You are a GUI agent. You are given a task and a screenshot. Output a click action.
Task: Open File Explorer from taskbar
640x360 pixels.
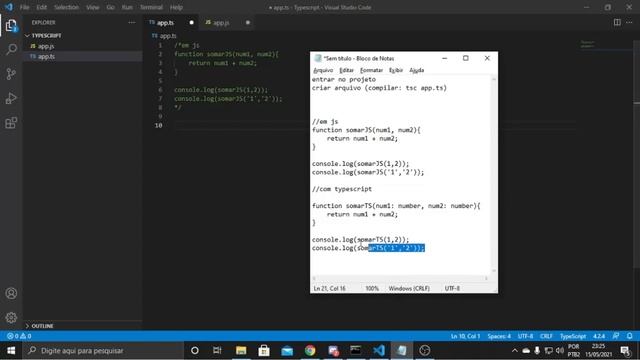pyautogui.click(x=241, y=351)
